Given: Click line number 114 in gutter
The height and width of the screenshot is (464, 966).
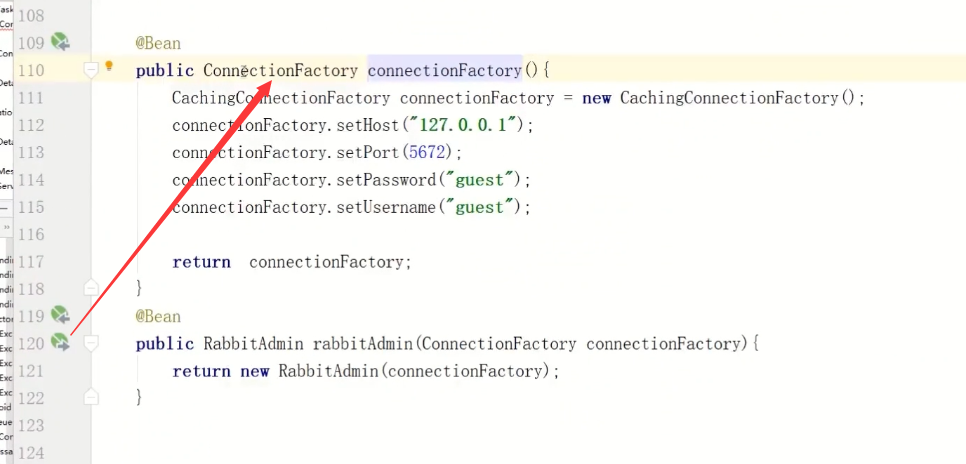Looking at the screenshot, I should point(31,180).
